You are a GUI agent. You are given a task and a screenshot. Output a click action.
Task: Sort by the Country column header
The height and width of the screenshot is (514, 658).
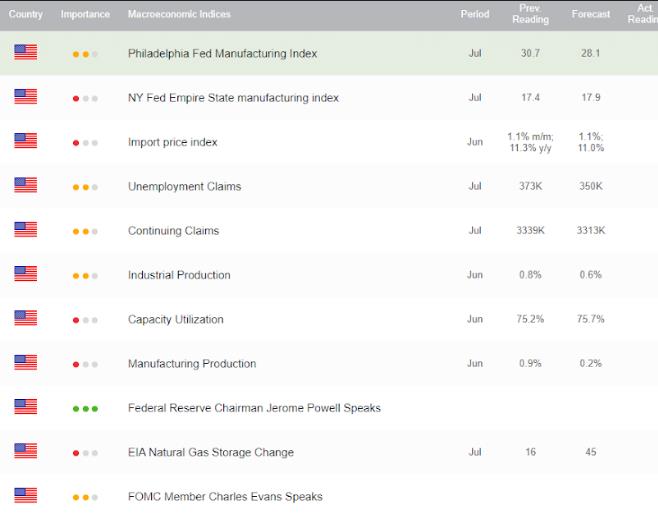pos(26,14)
